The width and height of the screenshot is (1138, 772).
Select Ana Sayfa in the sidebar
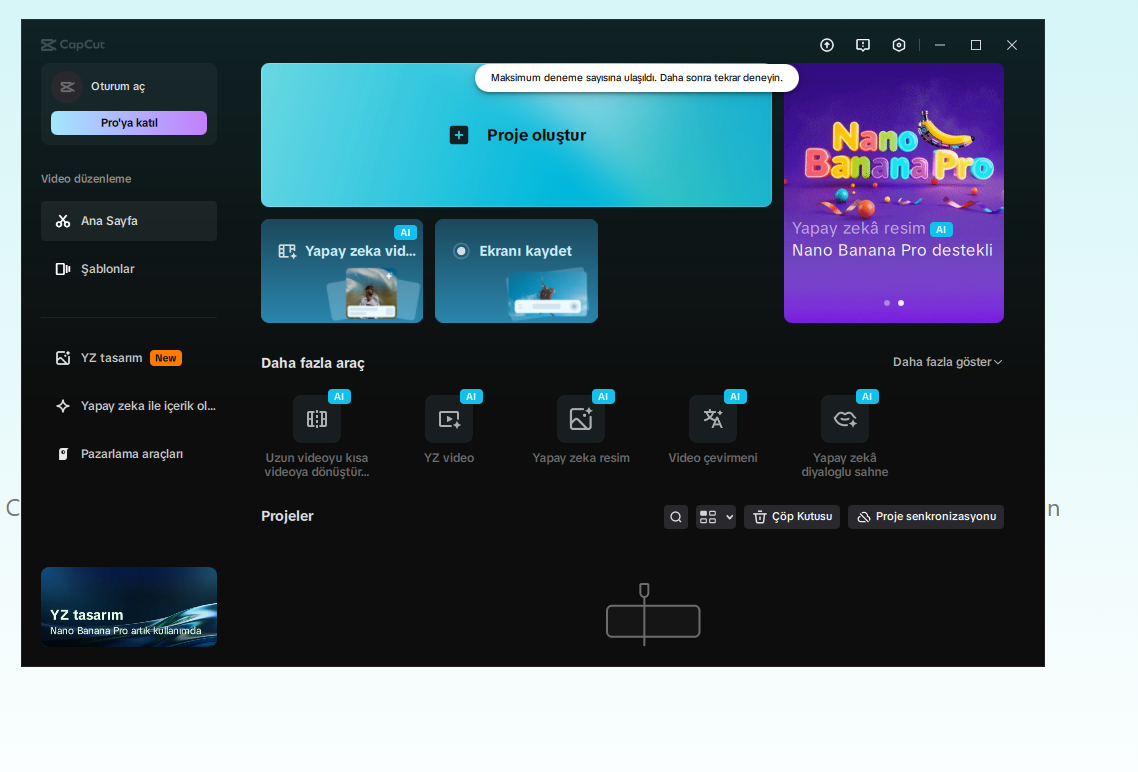(128, 221)
